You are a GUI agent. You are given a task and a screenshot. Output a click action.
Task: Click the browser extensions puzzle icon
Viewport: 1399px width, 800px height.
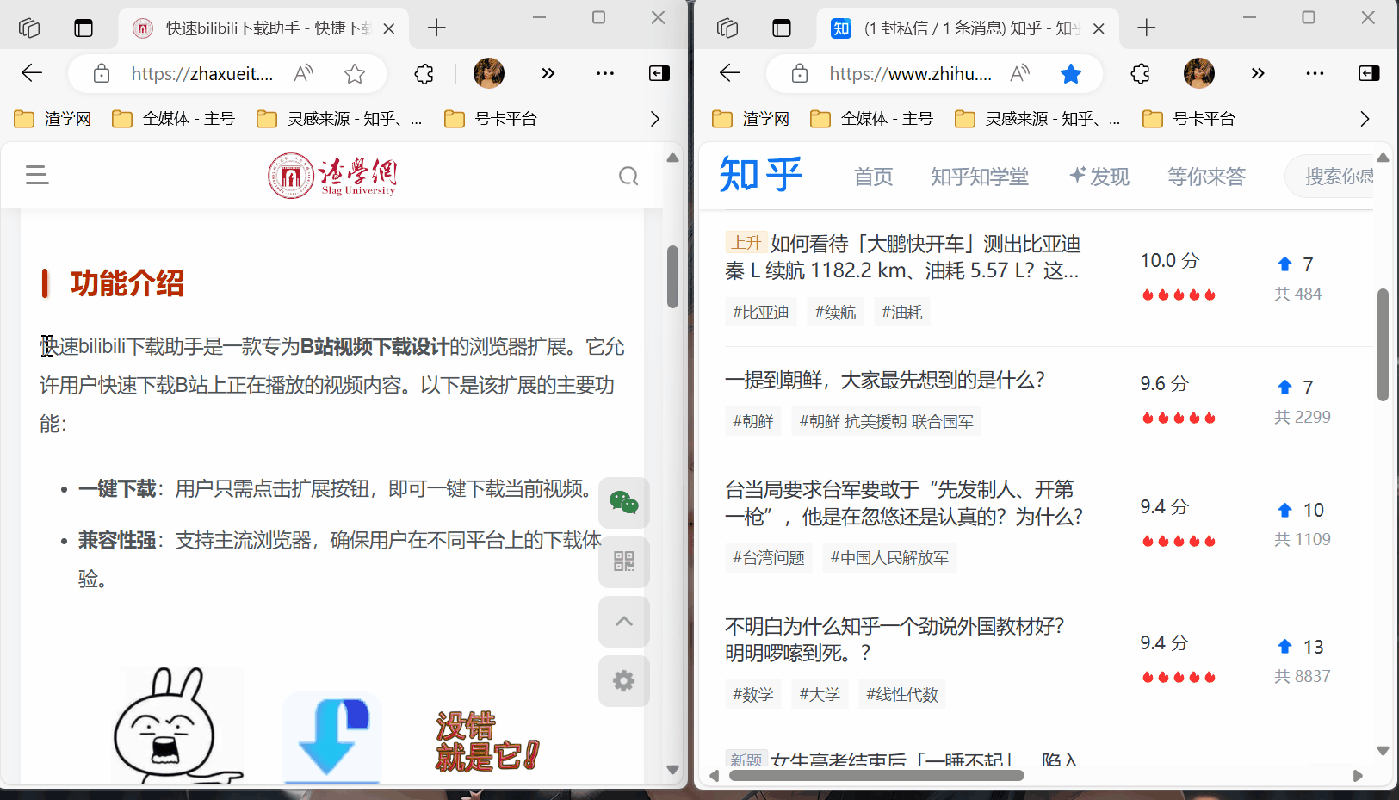[x=423, y=73]
